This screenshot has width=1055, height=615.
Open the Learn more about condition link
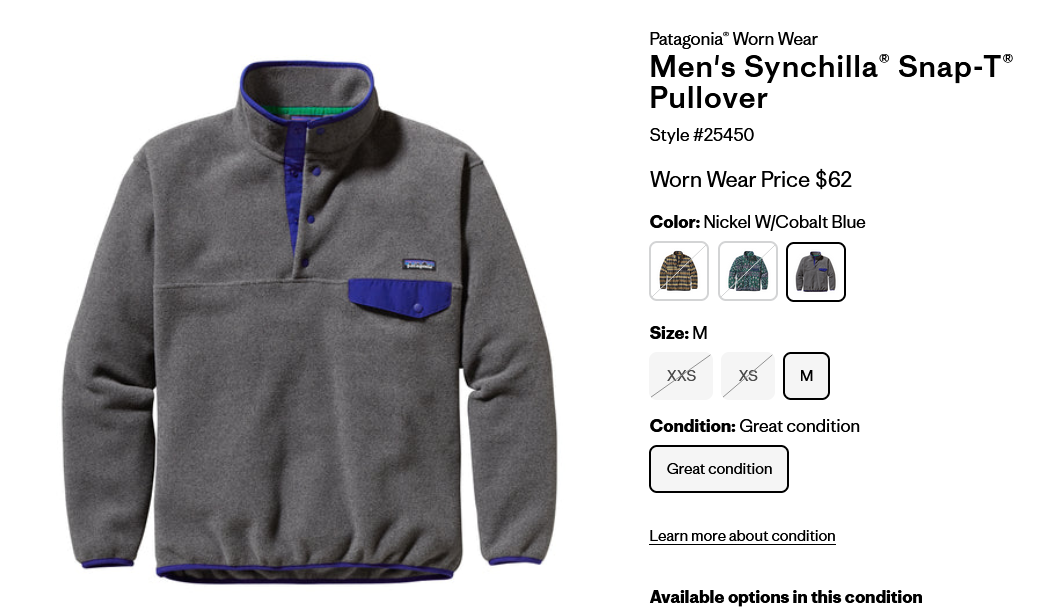[x=742, y=536]
